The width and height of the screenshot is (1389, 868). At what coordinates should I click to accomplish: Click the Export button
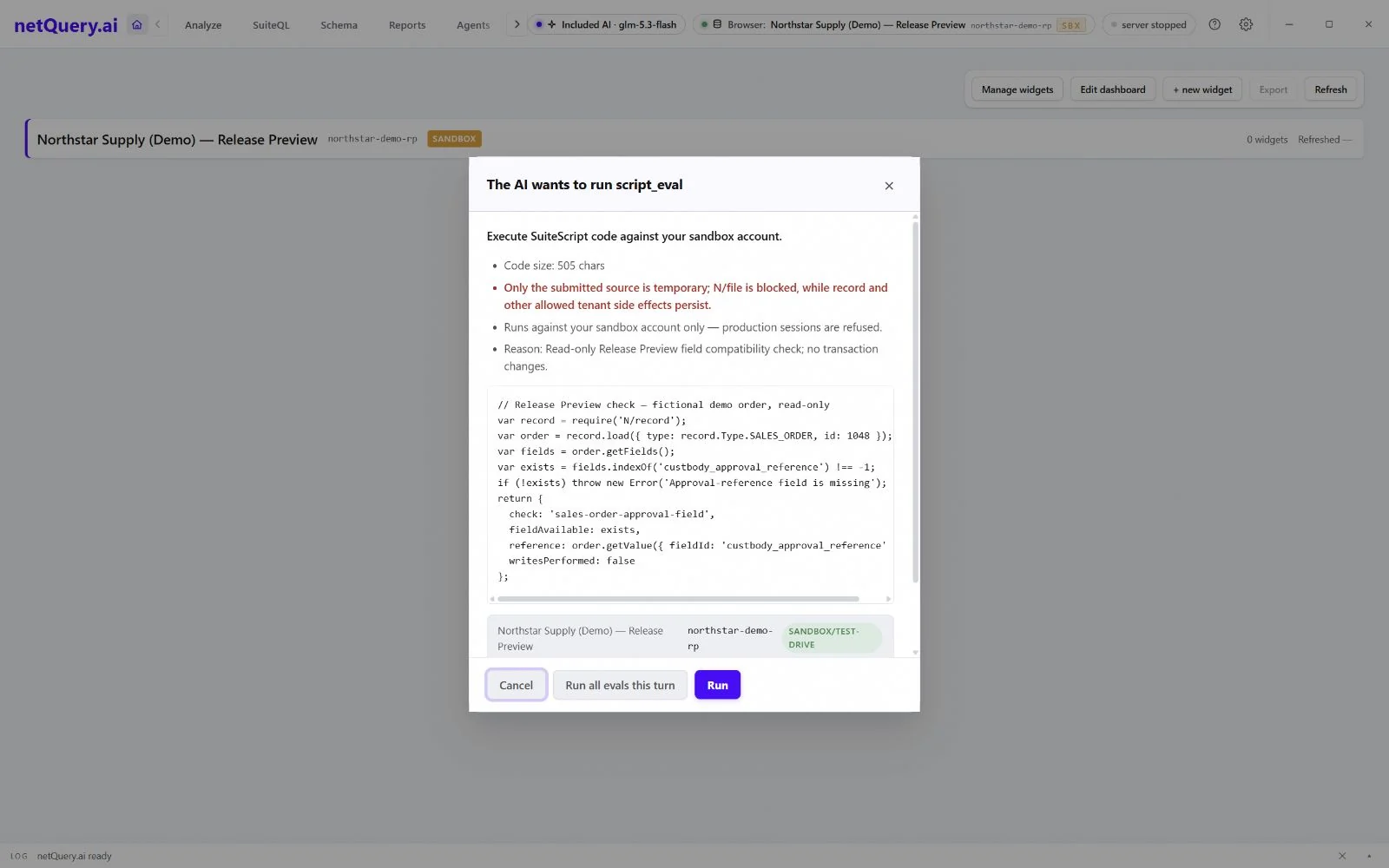coord(1274,89)
